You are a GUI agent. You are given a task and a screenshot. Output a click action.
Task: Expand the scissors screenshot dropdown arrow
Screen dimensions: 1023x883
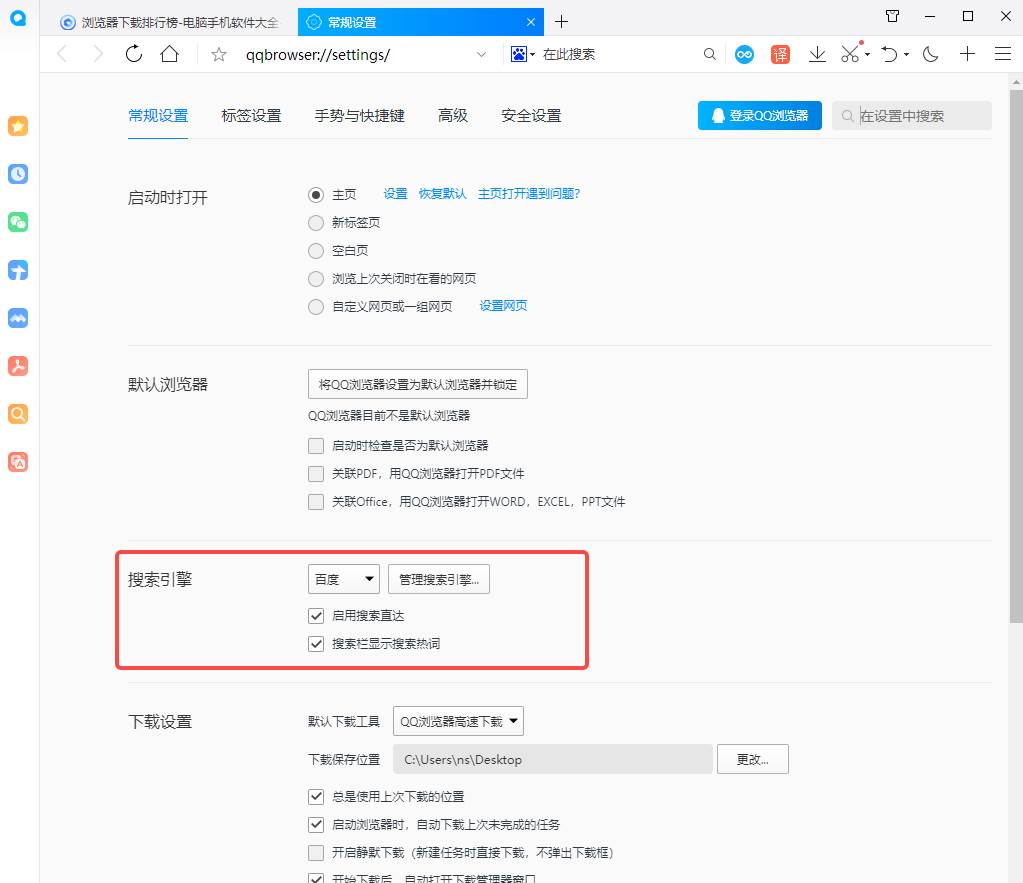pyautogui.click(x=867, y=55)
